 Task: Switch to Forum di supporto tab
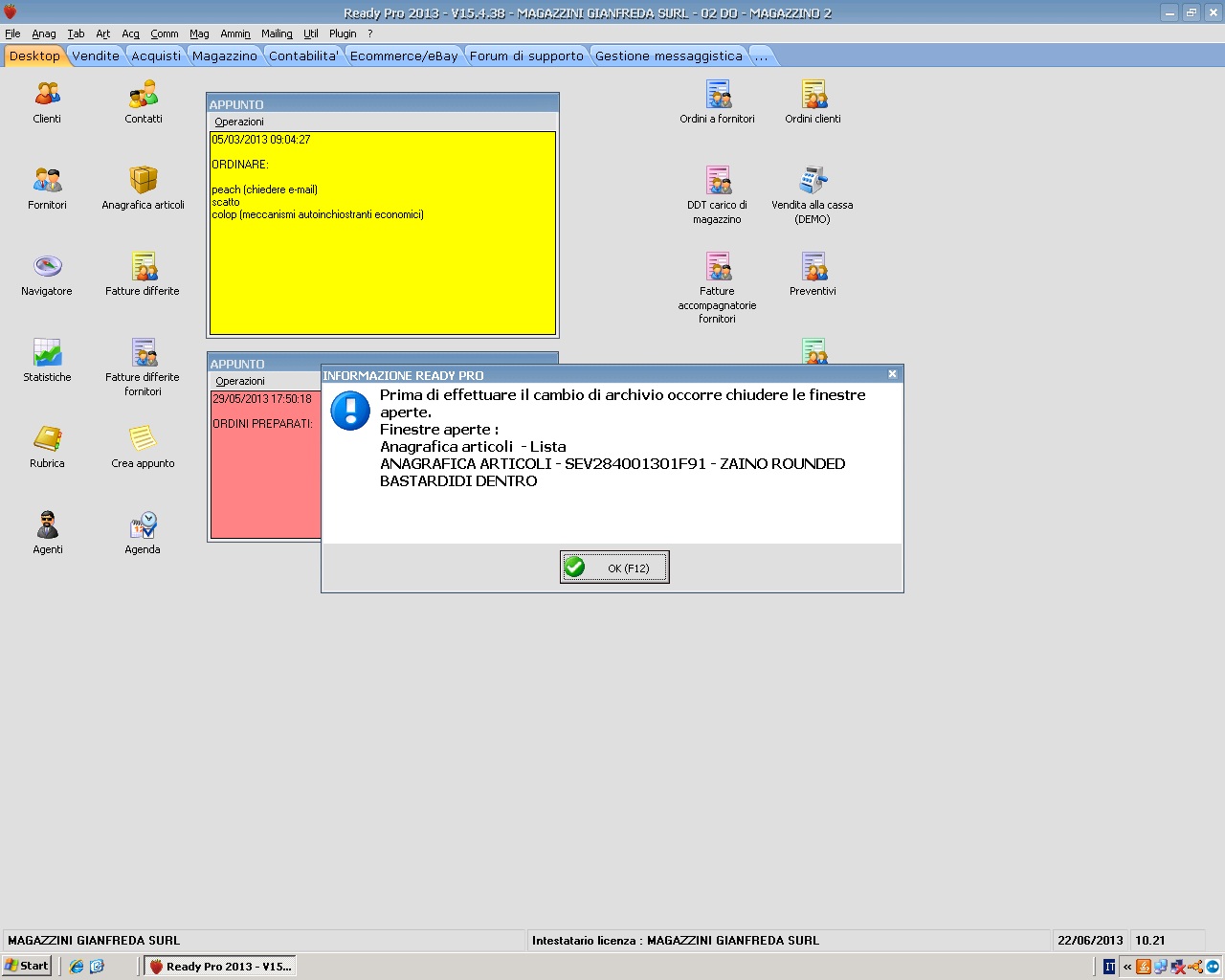[x=526, y=56]
